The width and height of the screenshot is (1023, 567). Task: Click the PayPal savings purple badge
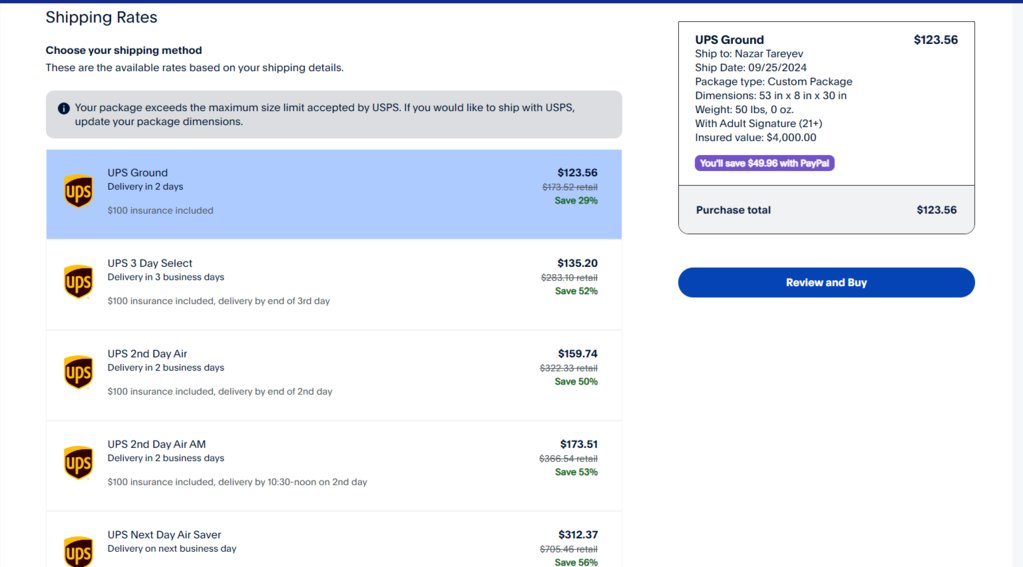coord(764,163)
